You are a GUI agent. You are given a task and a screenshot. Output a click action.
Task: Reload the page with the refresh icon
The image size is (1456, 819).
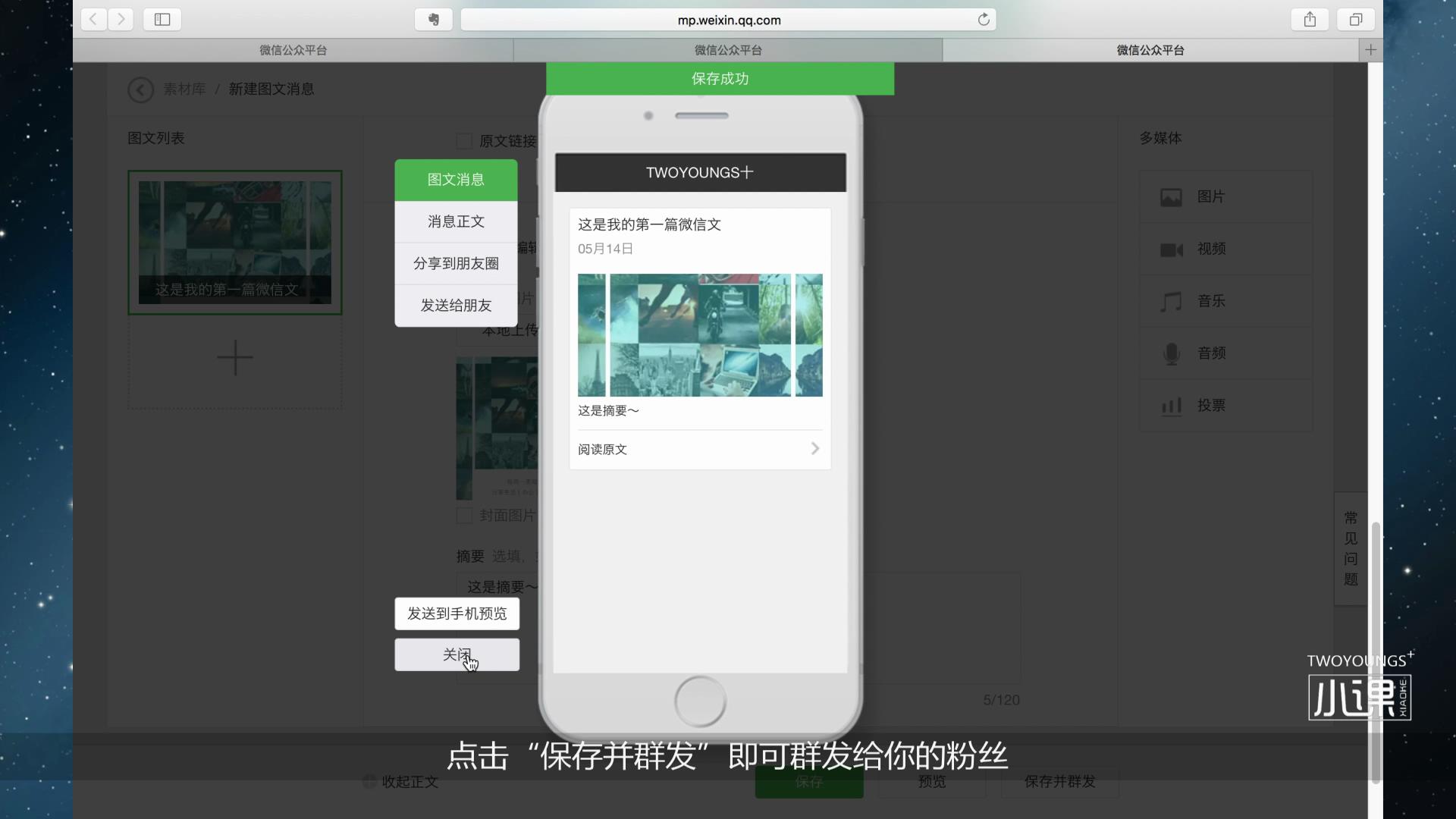pyautogui.click(x=984, y=20)
